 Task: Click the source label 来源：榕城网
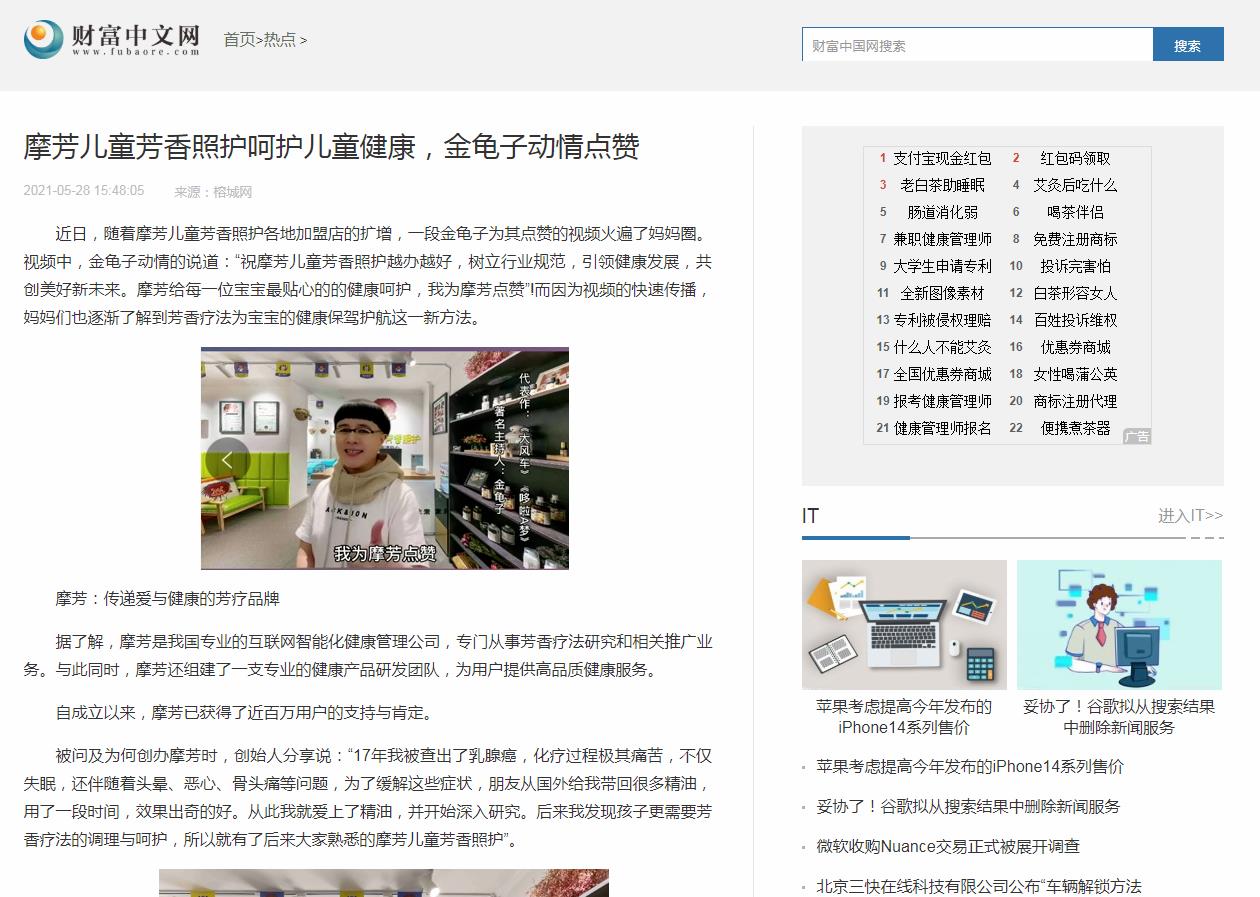click(213, 192)
